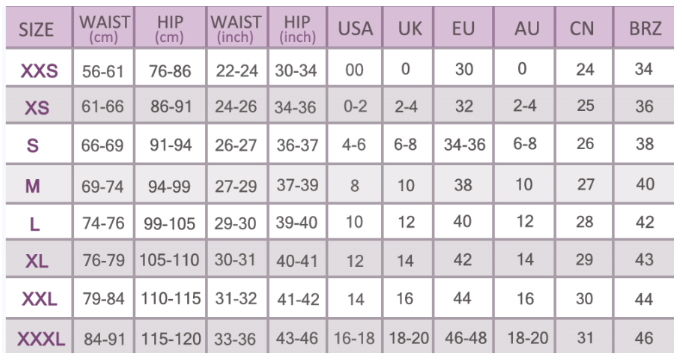Click the 34-36 EU size cell

click(x=464, y=144)
